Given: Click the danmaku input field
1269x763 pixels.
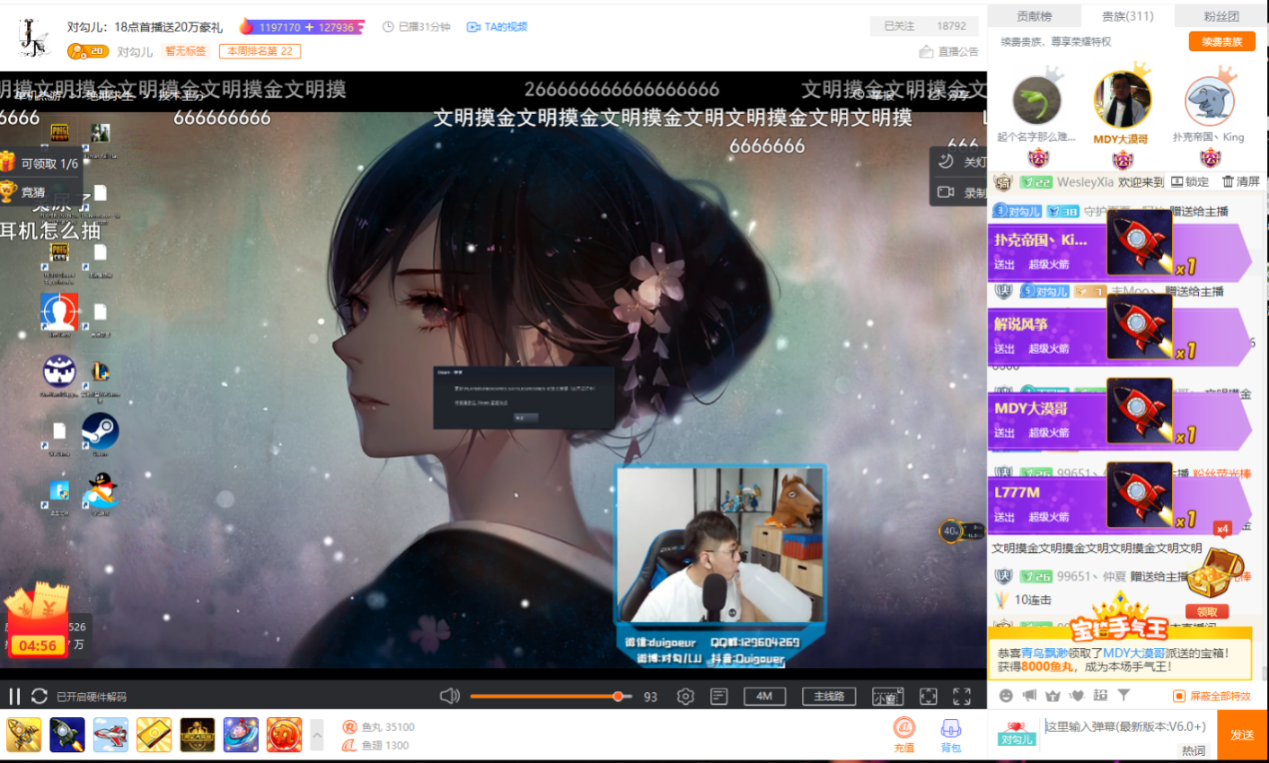Looking at the screenshot, I should pos(1125,727).
